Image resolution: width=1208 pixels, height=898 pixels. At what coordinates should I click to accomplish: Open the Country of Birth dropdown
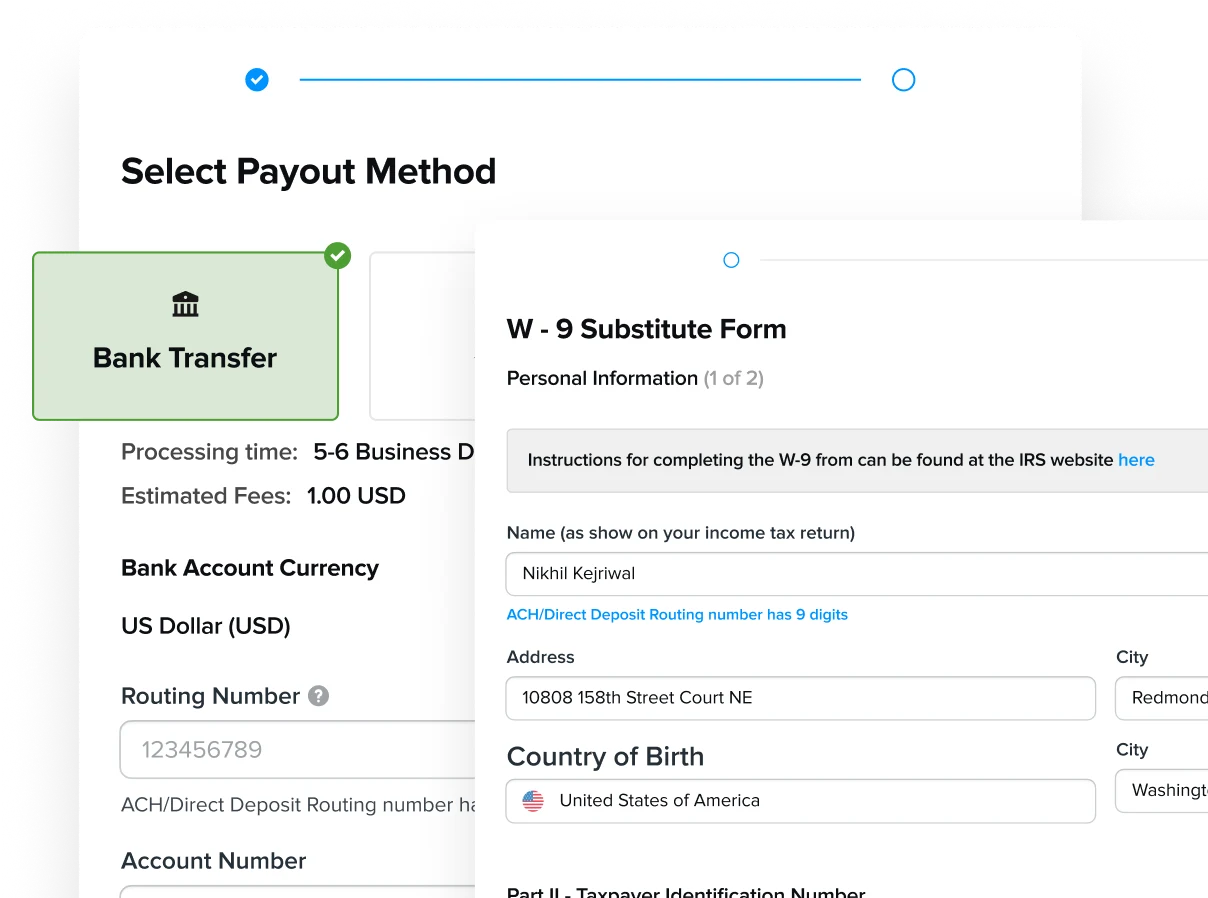[801, 801]
